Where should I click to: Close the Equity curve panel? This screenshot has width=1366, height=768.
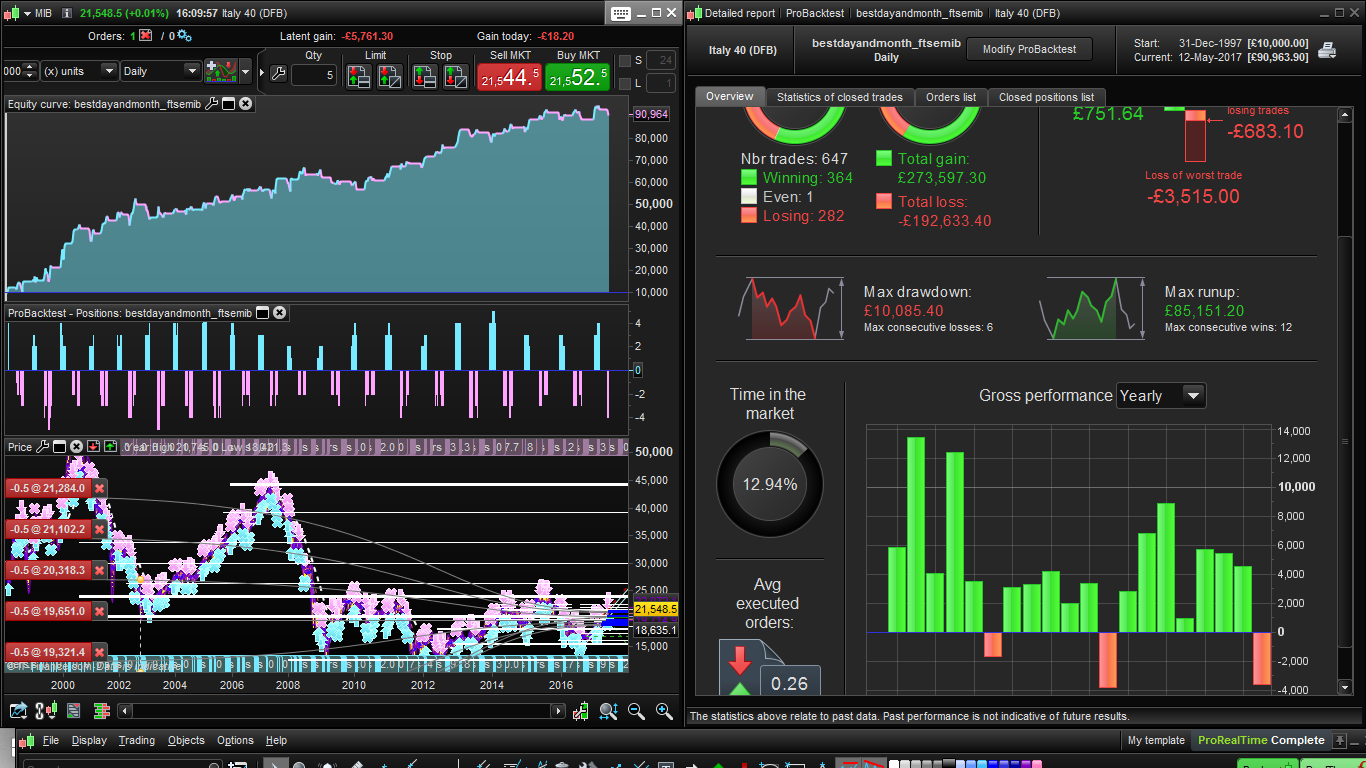(245, 104)
